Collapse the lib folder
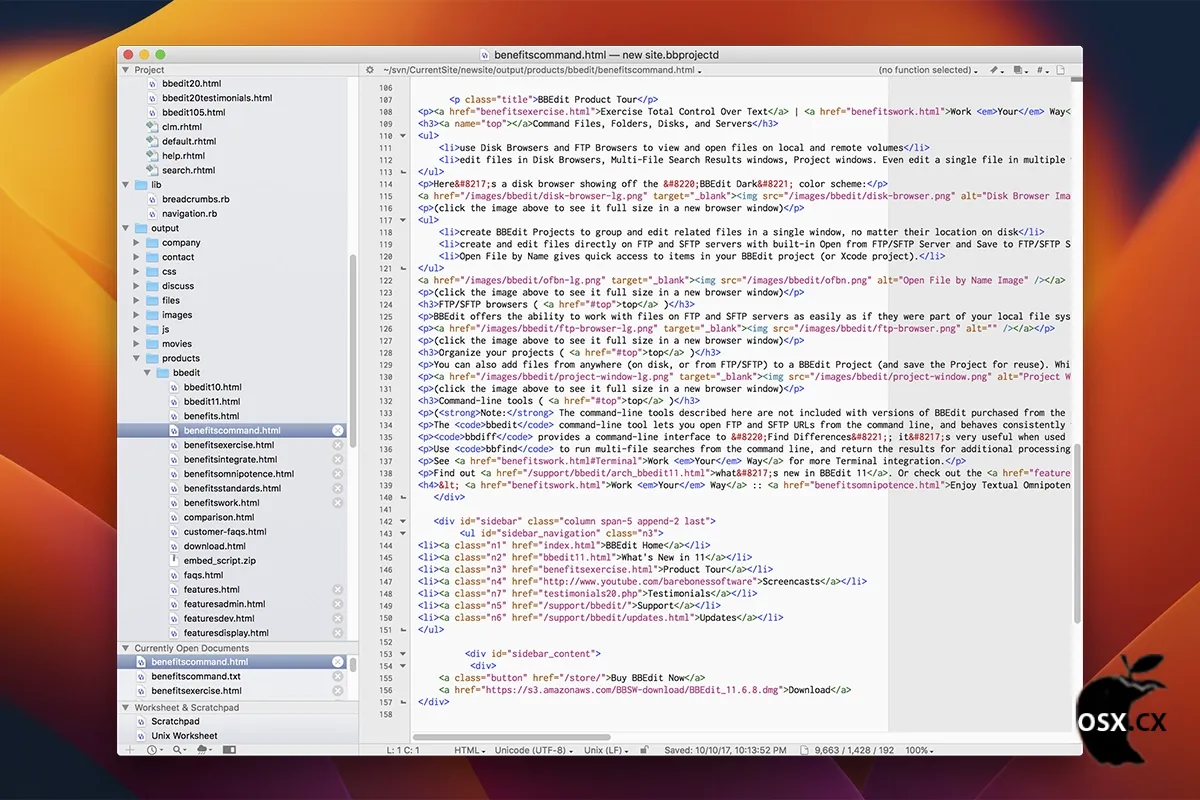1200x800 pixels. pos(126,185)
